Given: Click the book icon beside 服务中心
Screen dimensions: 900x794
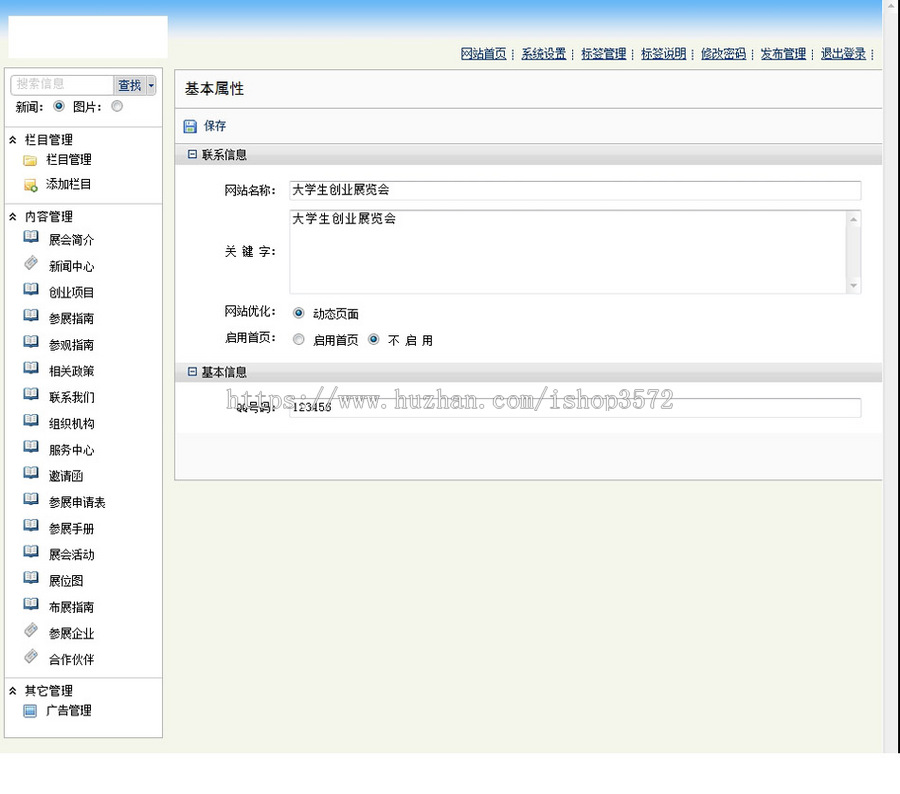Looking at the screenshot, I should (31, 446).
